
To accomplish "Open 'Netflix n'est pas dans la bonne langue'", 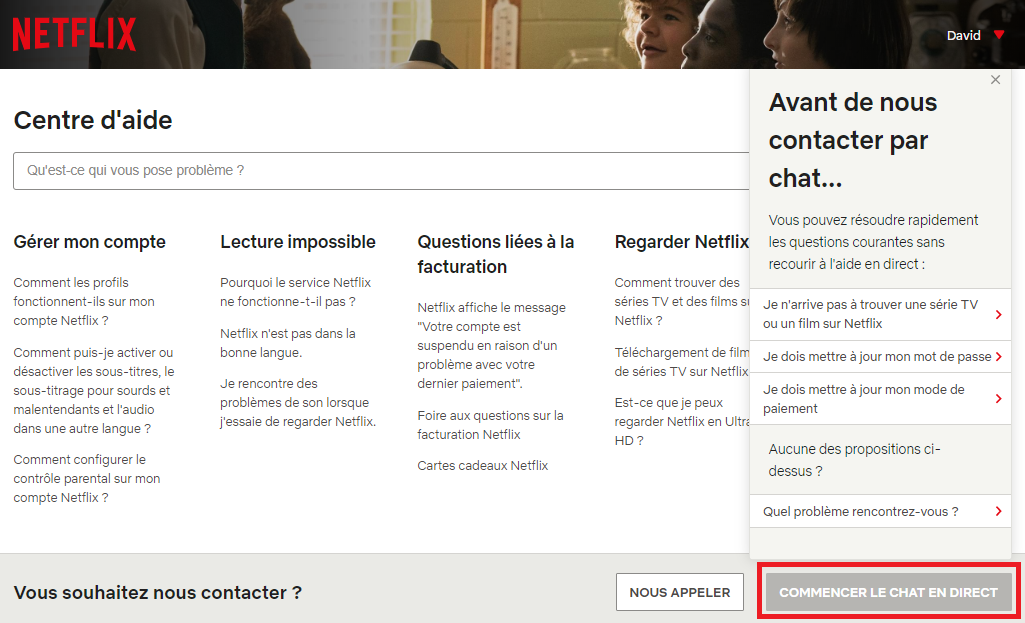I will pos(288,343).
